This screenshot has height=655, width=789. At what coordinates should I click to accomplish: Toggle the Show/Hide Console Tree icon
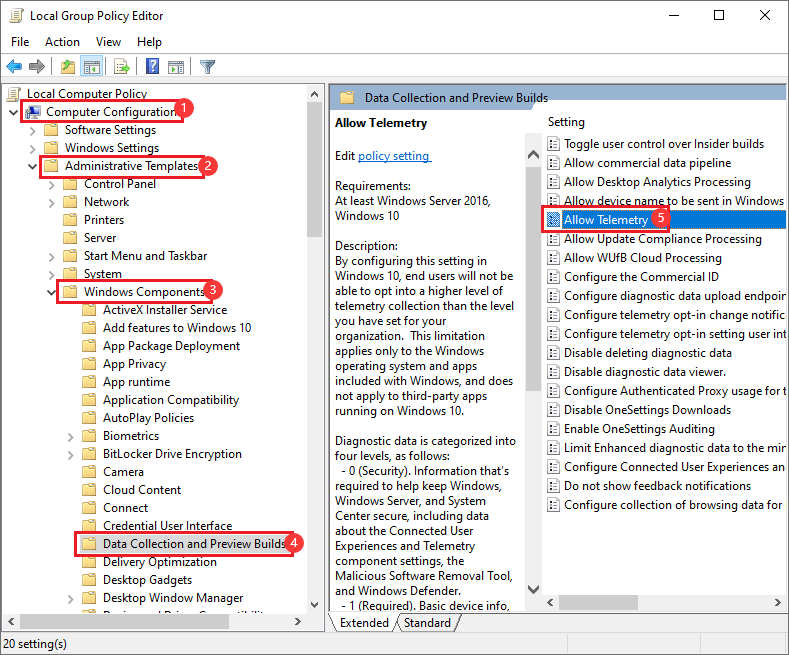point(91,67)
